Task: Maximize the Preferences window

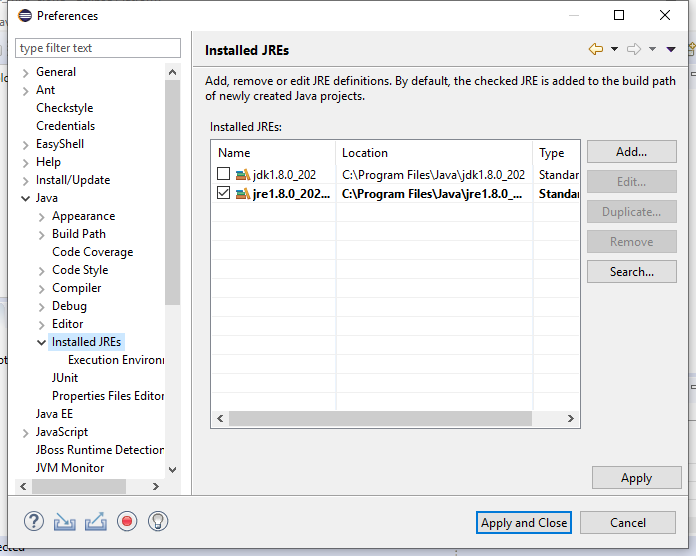Action: click(x=619, y=16)
